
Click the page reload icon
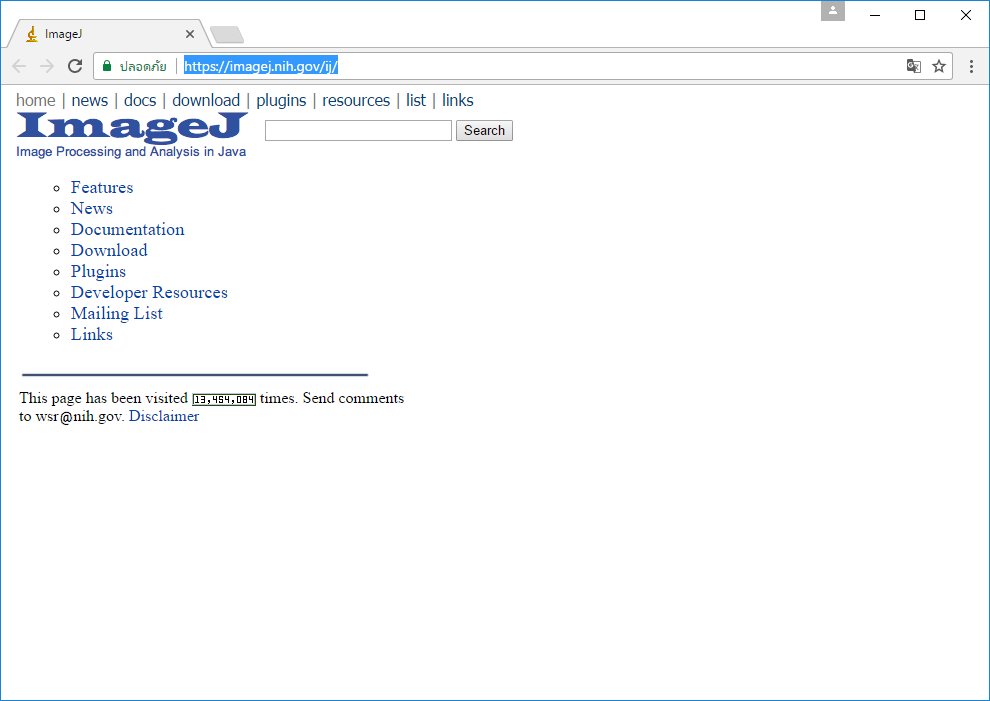[x=74, y=65]
